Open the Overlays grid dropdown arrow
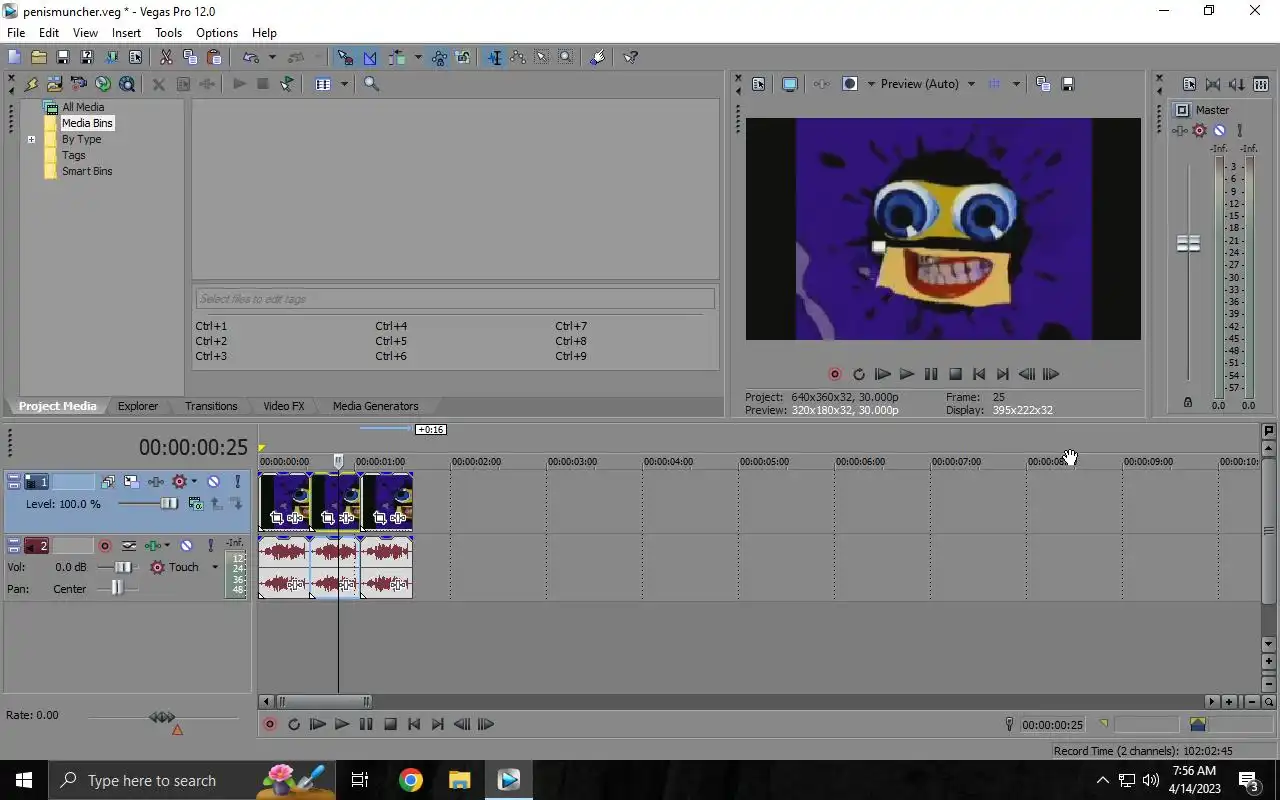This screenshot has height=800, width=1280. tap(1016, 84)
